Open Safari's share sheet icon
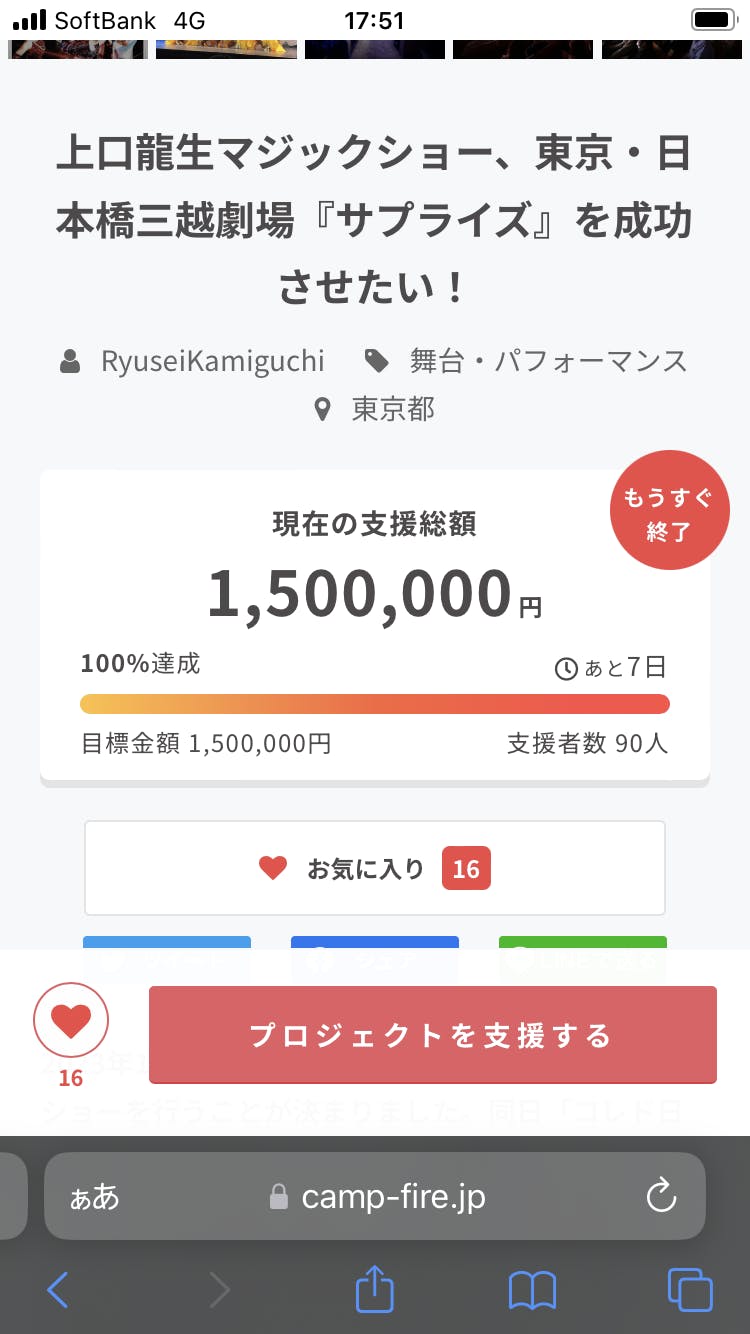The height and width of the screenshot is (1334, 750). (375, 1288)
